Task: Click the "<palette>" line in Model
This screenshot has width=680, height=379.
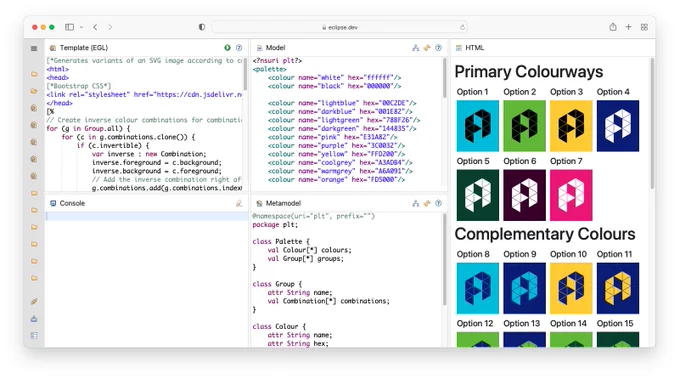Action: click(x=269, y=69)
